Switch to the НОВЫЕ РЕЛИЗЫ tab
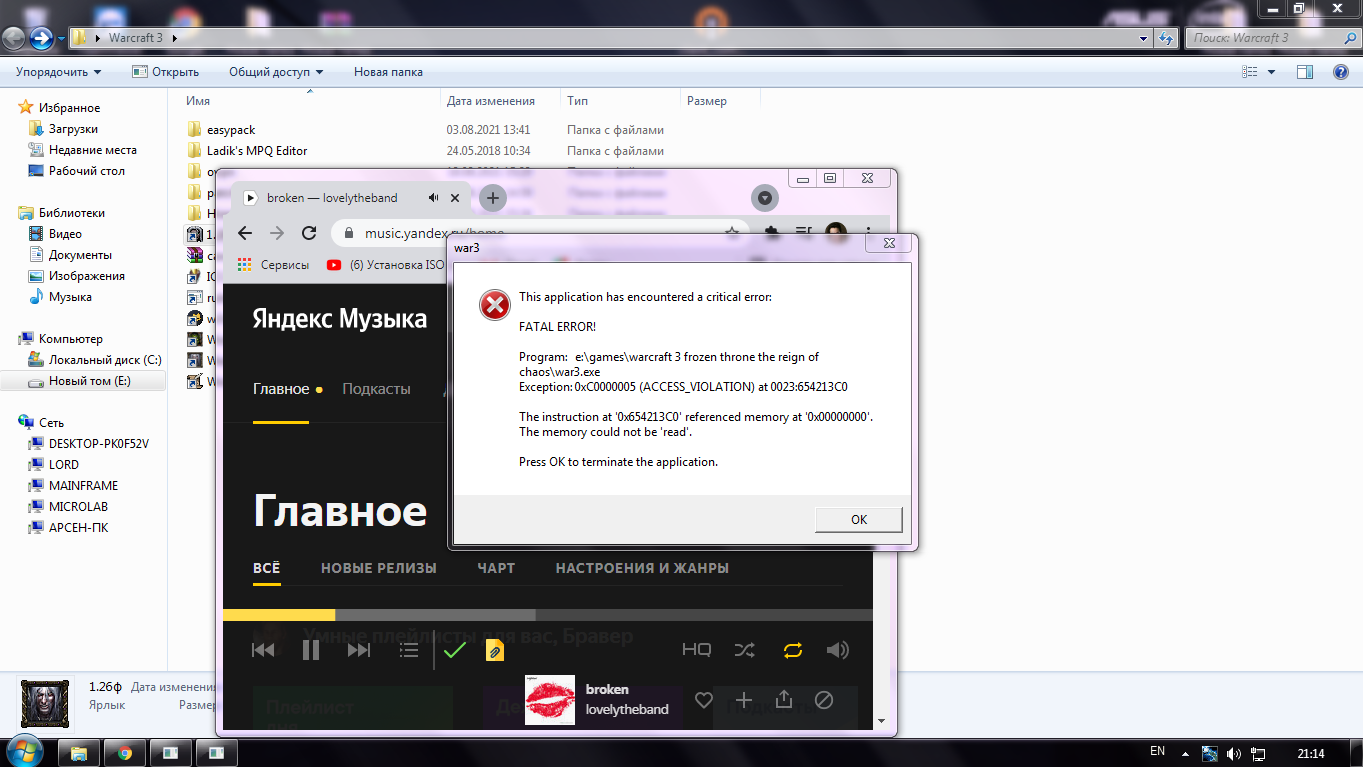 tap(379, 568)
